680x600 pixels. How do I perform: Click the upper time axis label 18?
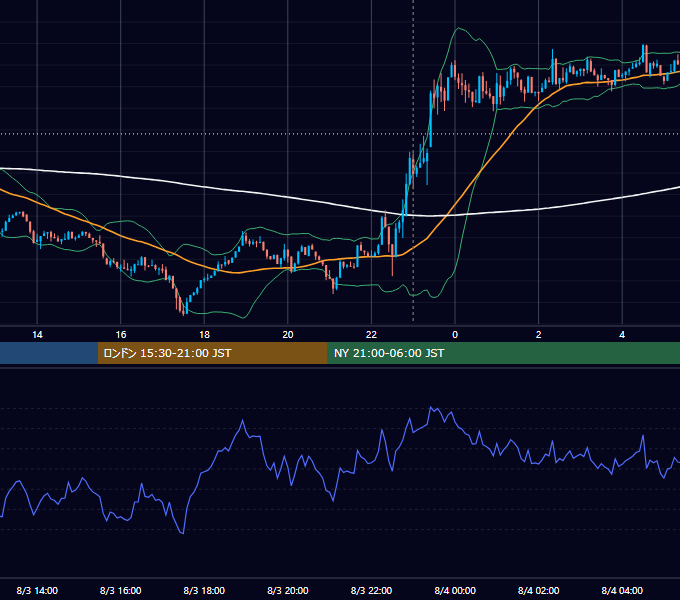[204, 335]
